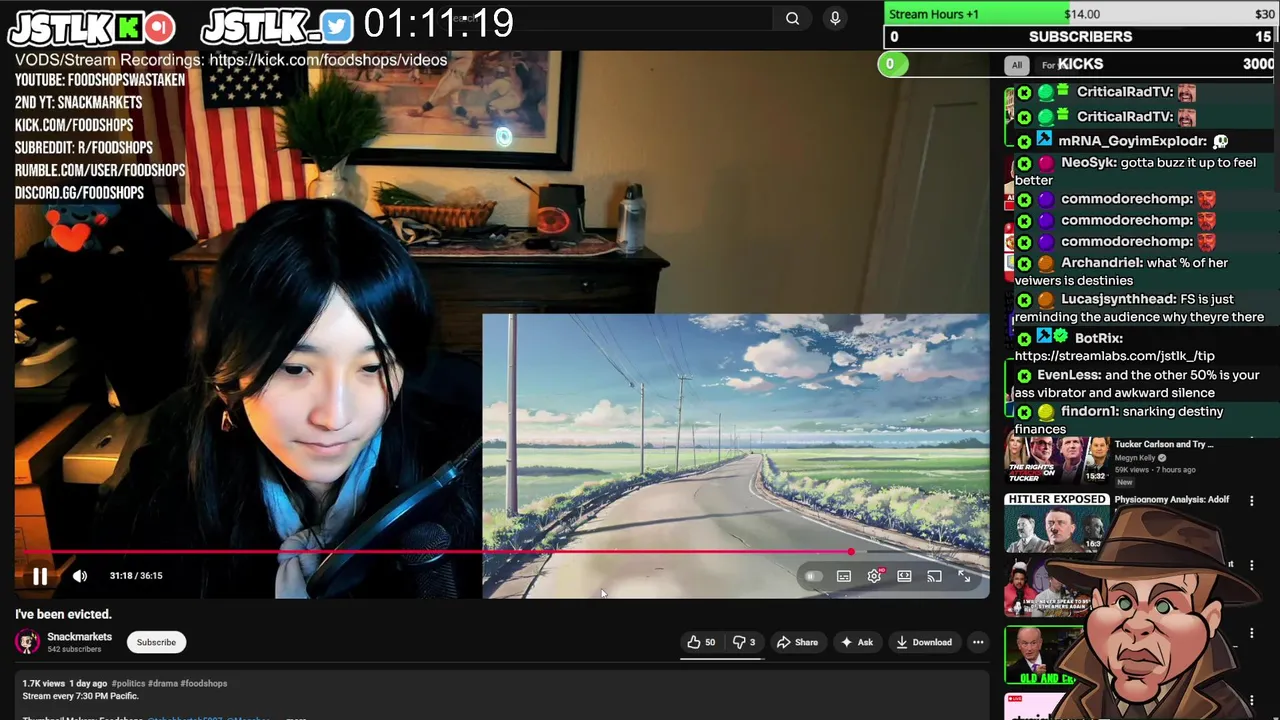Download the video
This screenshot has height=720, width=1280.
click(x=924, y=642)
